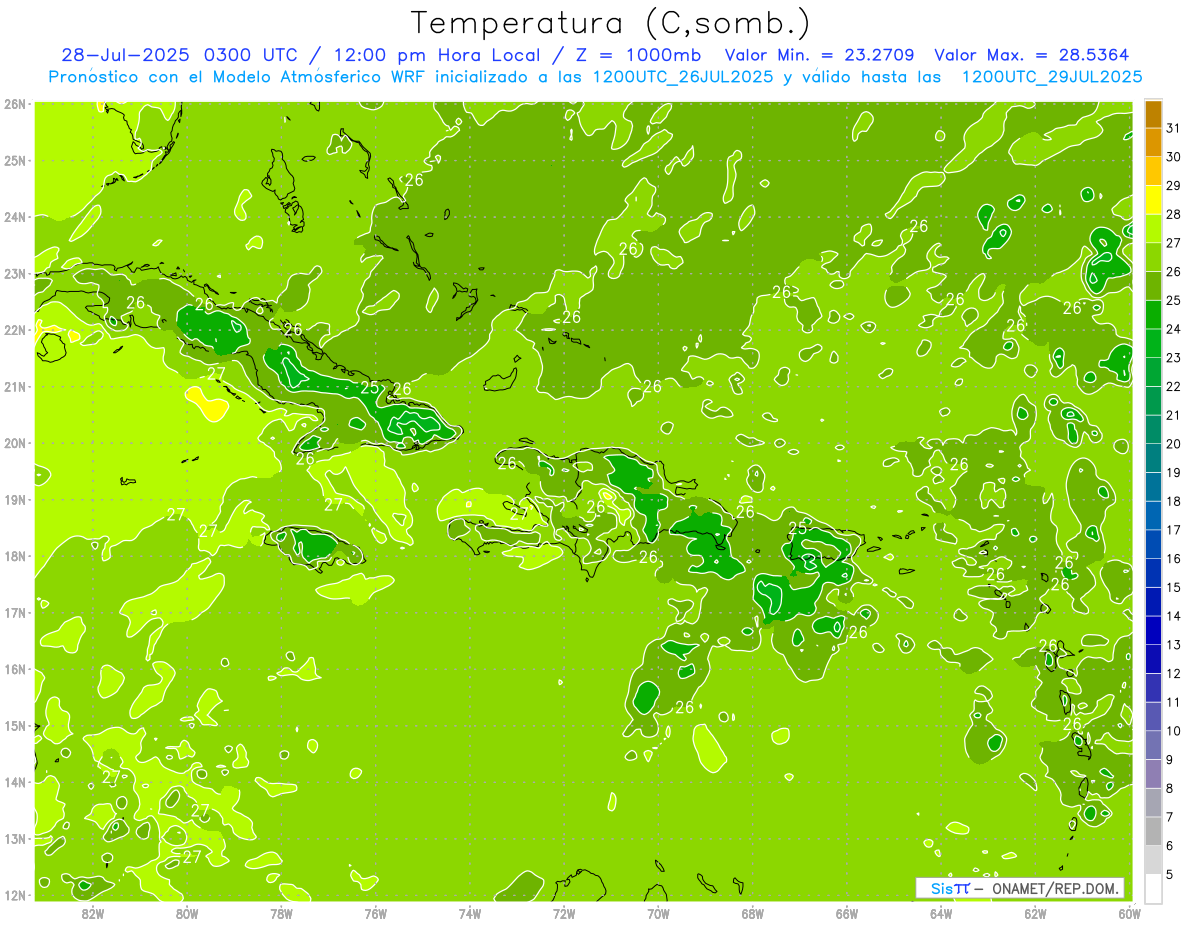Image resolution: width=1200 pixels, height=927 pixels.
Task: Click the color scale value 26
Action: point(1174,271)
